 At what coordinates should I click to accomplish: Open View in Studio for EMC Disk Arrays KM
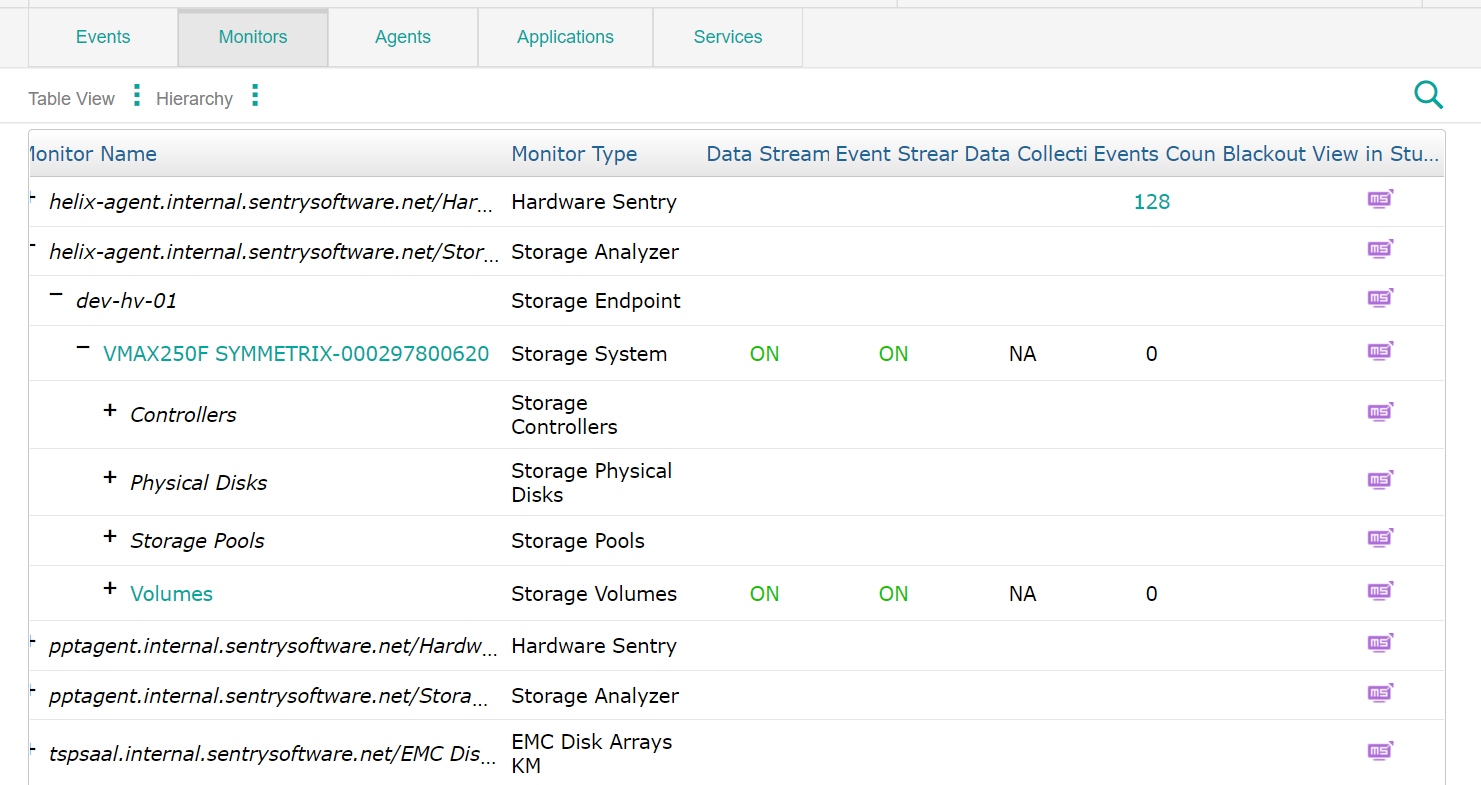(x=1380, y=750)
